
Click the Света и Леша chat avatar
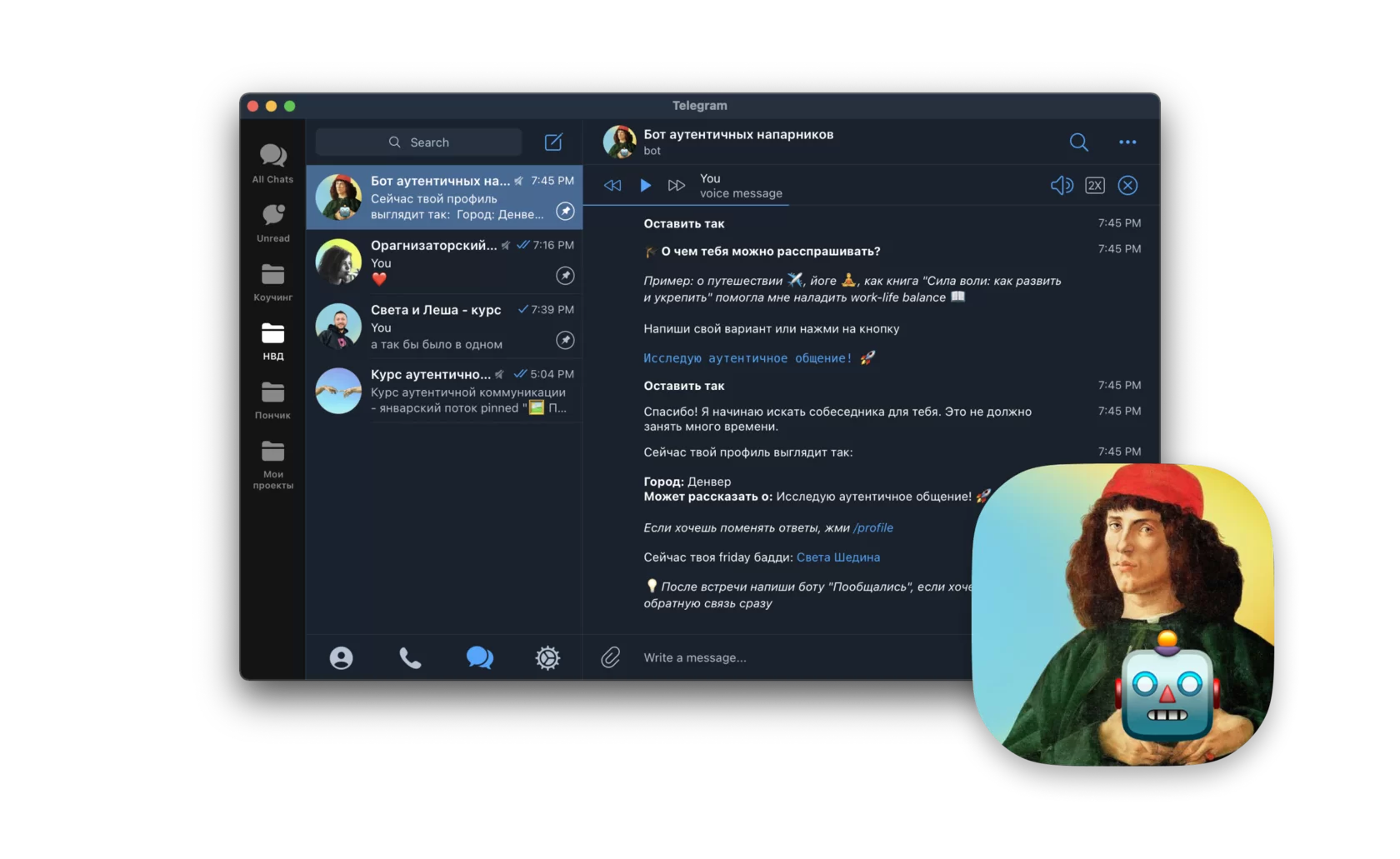coord(338,327)
